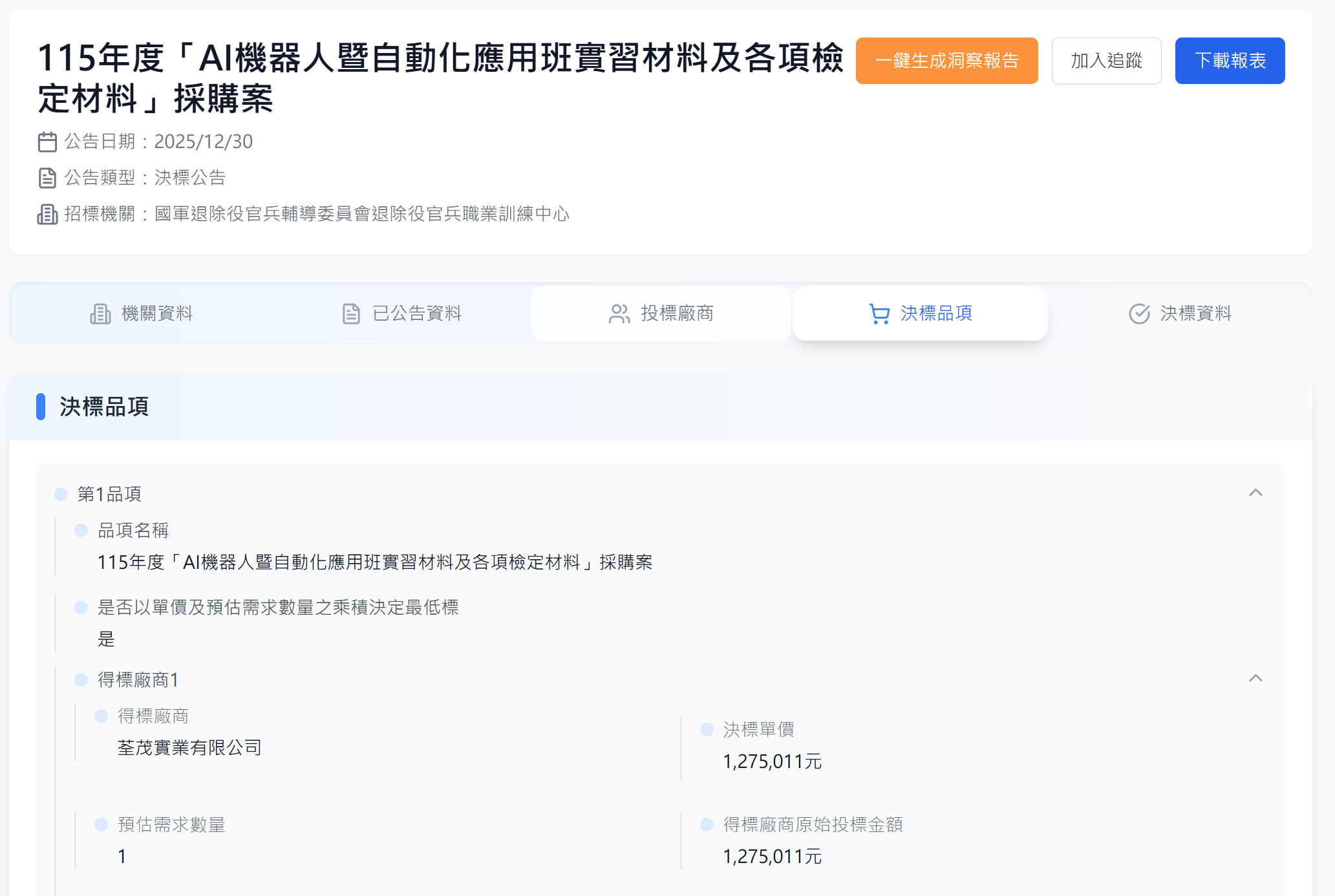Collapse the 第1品項 section
The image size is (1335, 896).
tap(1256, 493)
